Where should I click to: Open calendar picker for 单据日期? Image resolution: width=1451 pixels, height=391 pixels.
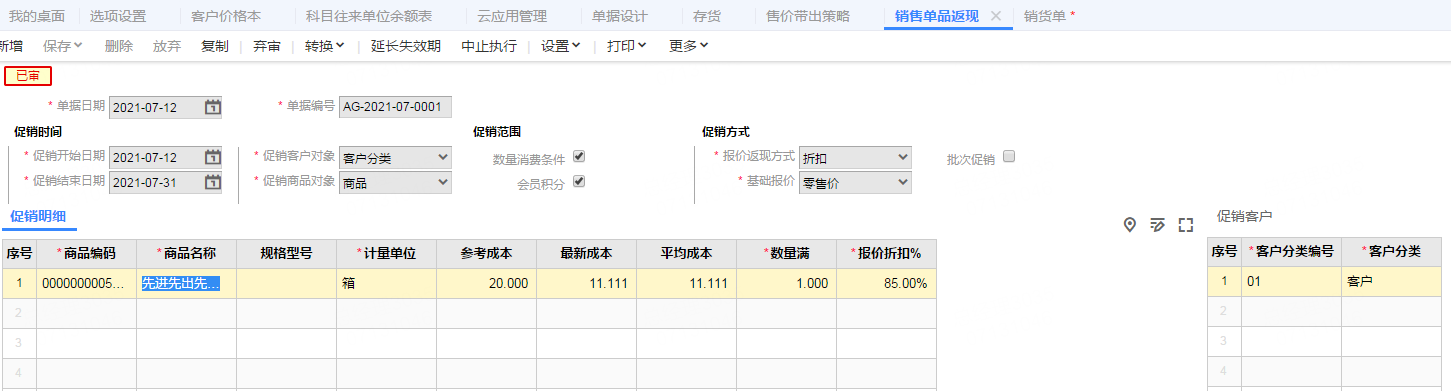[x=212, y=107]
